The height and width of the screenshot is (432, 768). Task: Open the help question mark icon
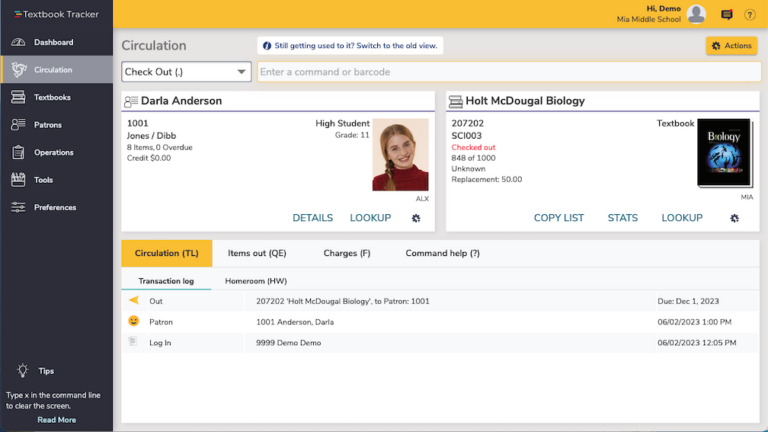pyautogui.click(x=750, y=15)
